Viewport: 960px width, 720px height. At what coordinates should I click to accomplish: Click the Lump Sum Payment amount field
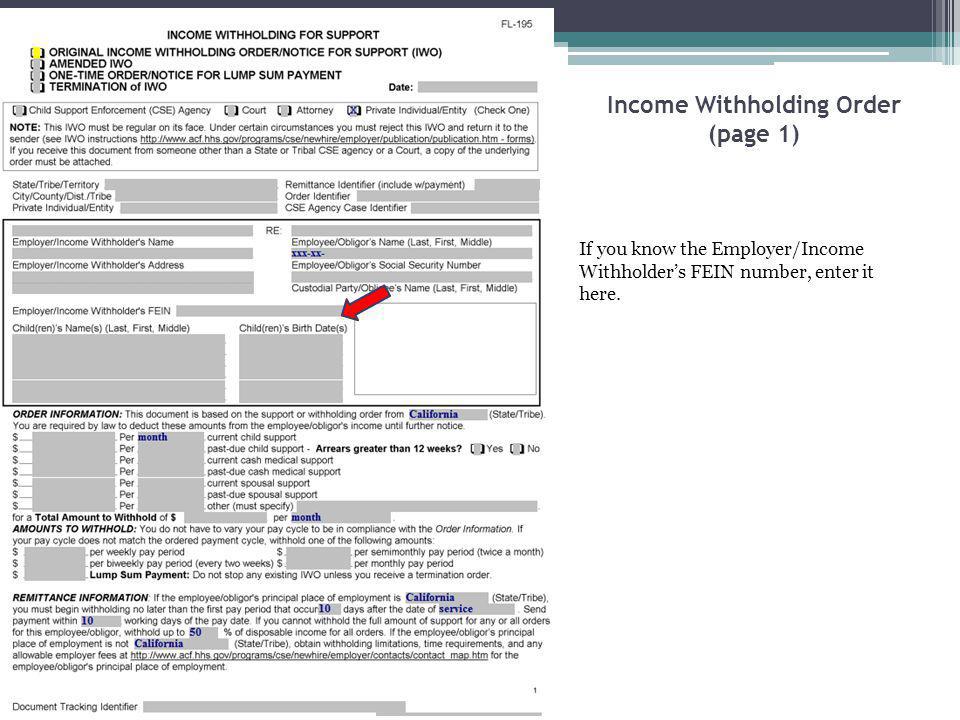tap(54, 575)
